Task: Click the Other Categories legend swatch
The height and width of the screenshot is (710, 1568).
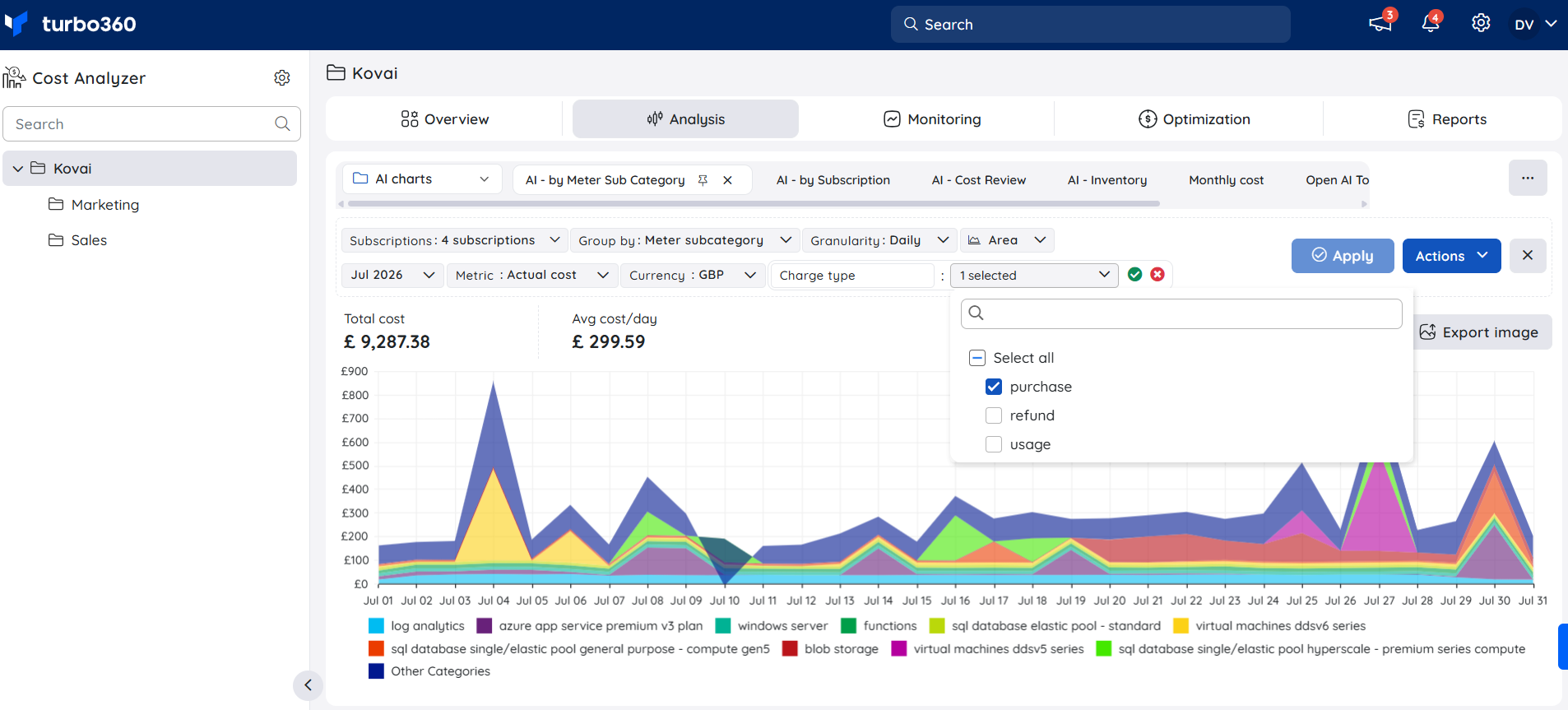Action: (377, 671)
